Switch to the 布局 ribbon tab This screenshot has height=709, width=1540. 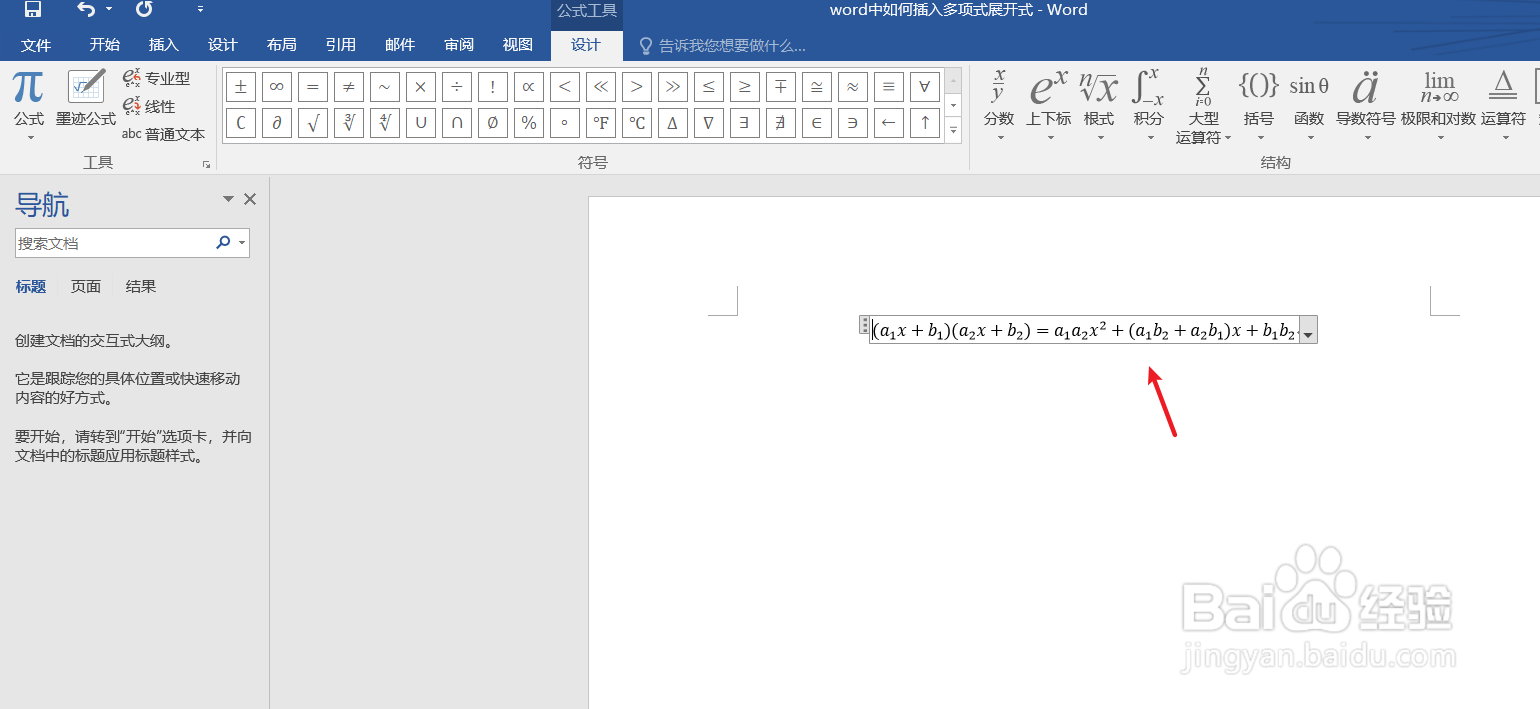tap(282, 45)
